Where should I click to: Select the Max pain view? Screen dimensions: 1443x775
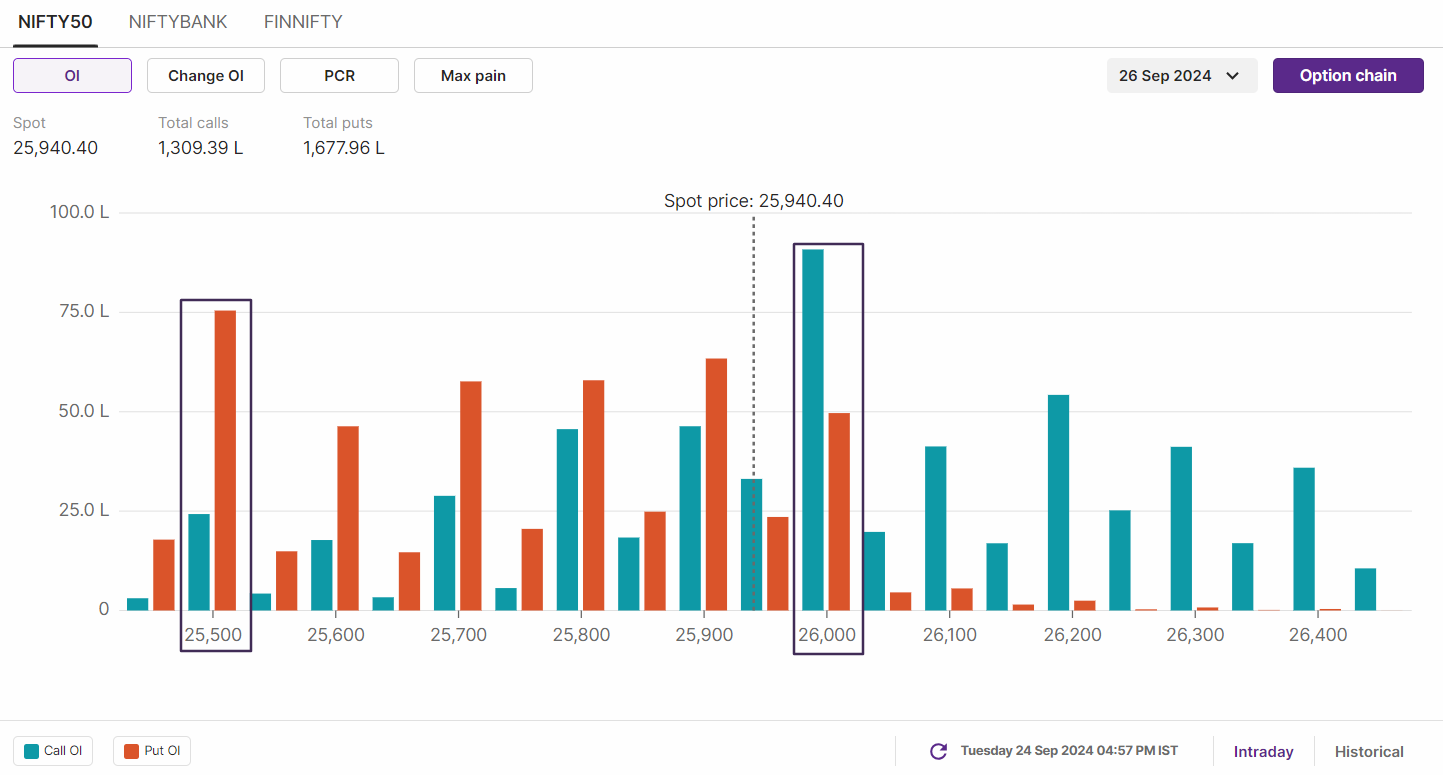pyautogui.click(x=473, y=75)
